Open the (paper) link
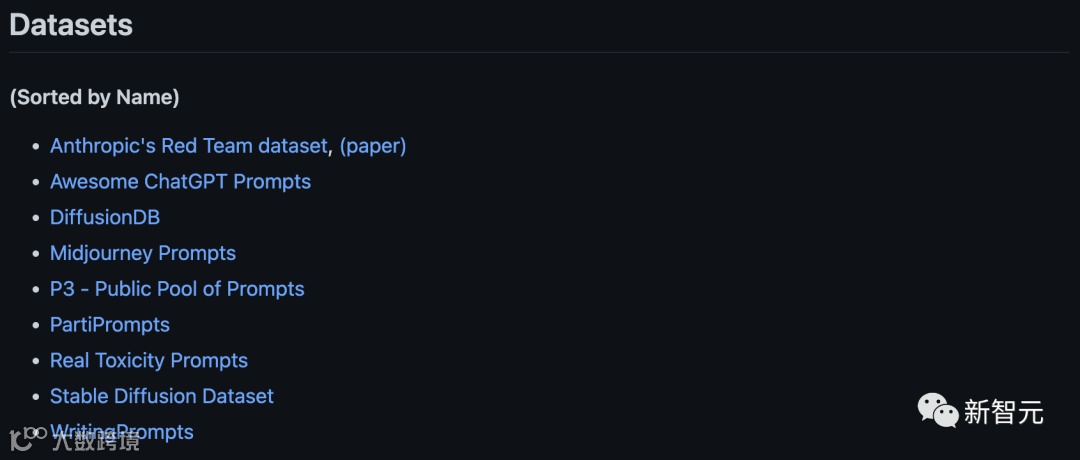The image size is (1080, 460). click(x=373, y=146)
